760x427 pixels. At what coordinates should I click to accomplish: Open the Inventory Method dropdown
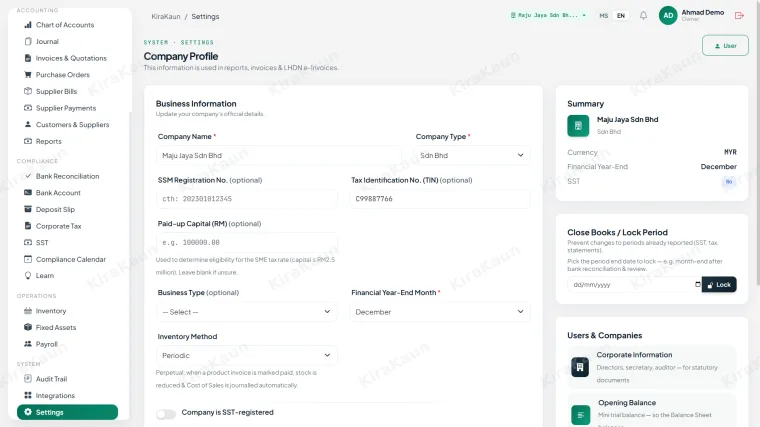coord(247,355)
